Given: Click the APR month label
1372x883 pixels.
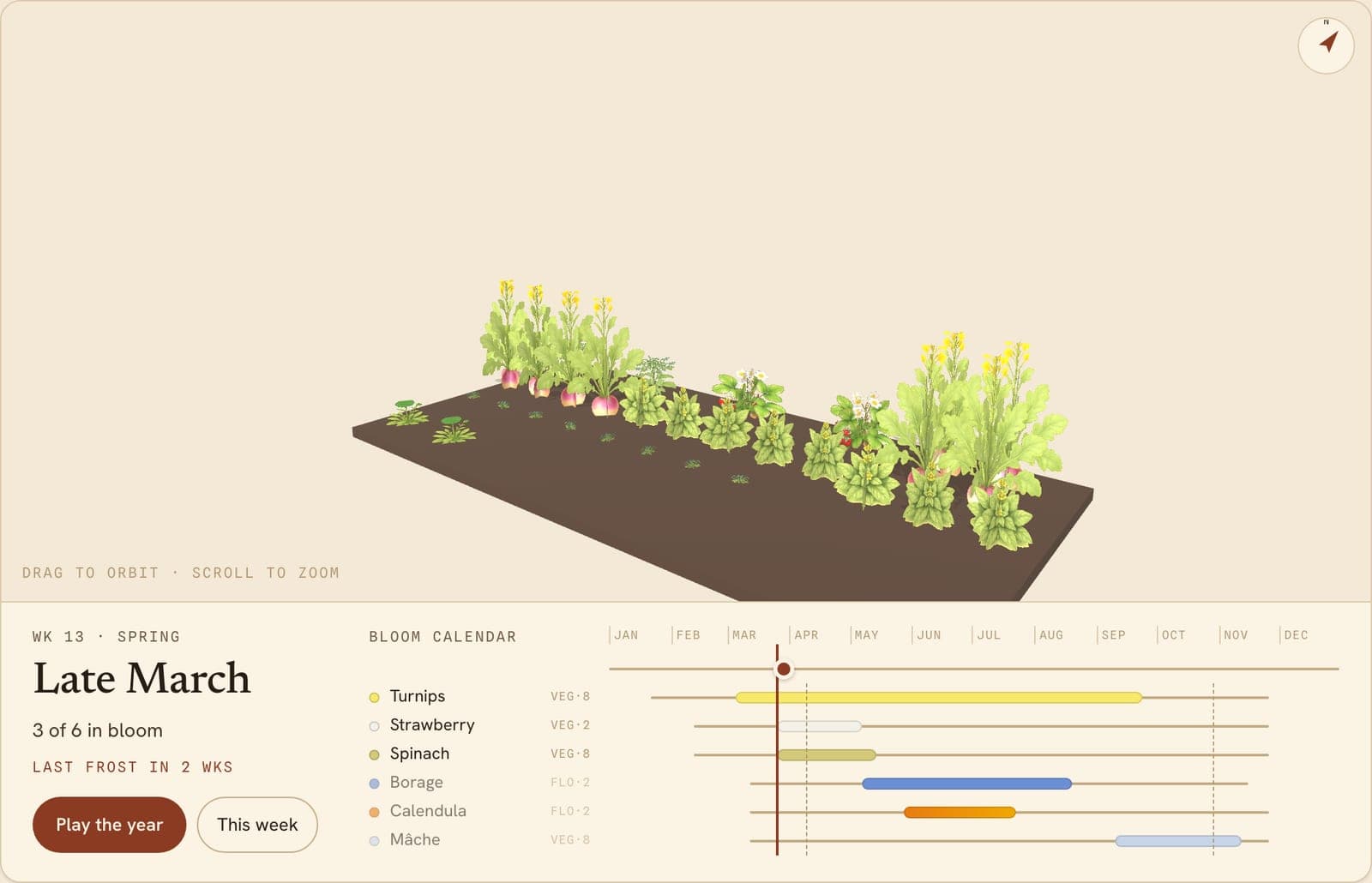Looking at the screenshot, I should [806, 635].
